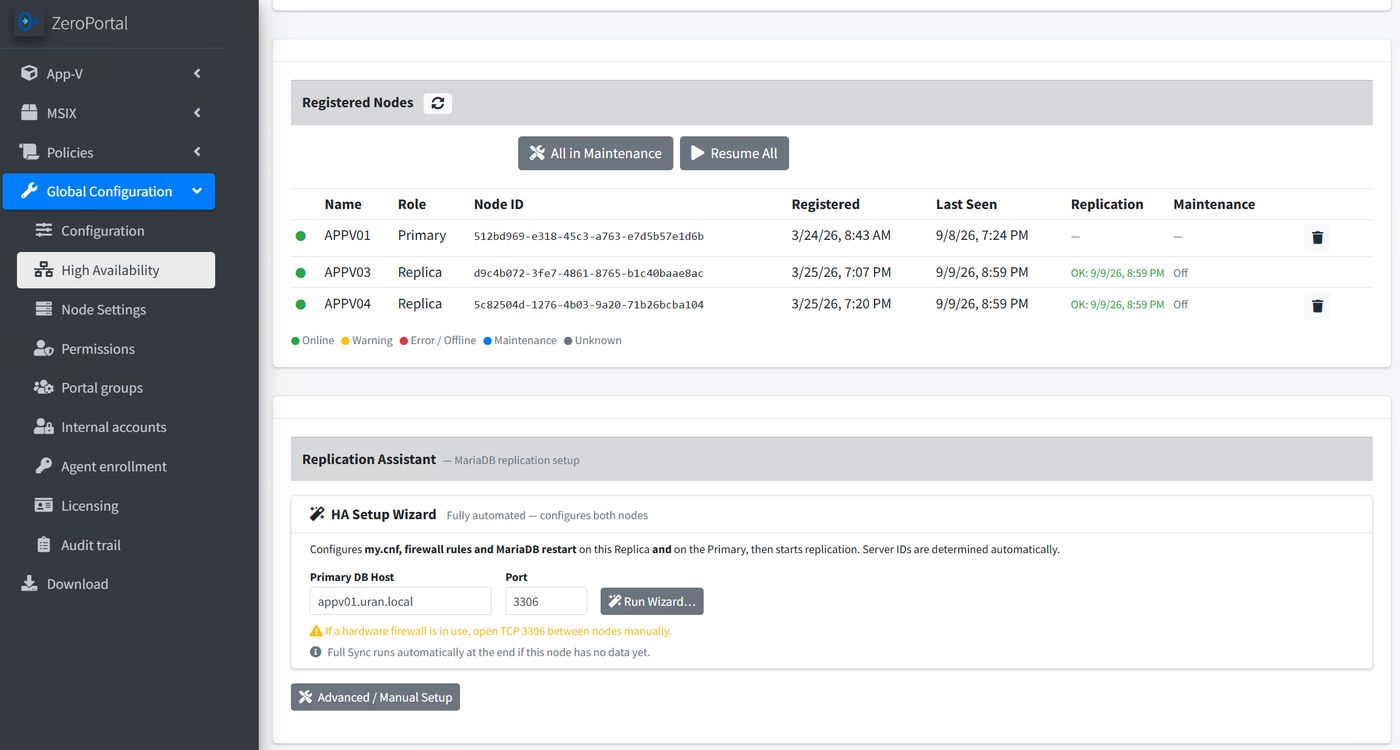Click the APPV01 green online status dot
Image resolution: width=1400 pixels, height=750 pixels.
click(x=300, y=236)
